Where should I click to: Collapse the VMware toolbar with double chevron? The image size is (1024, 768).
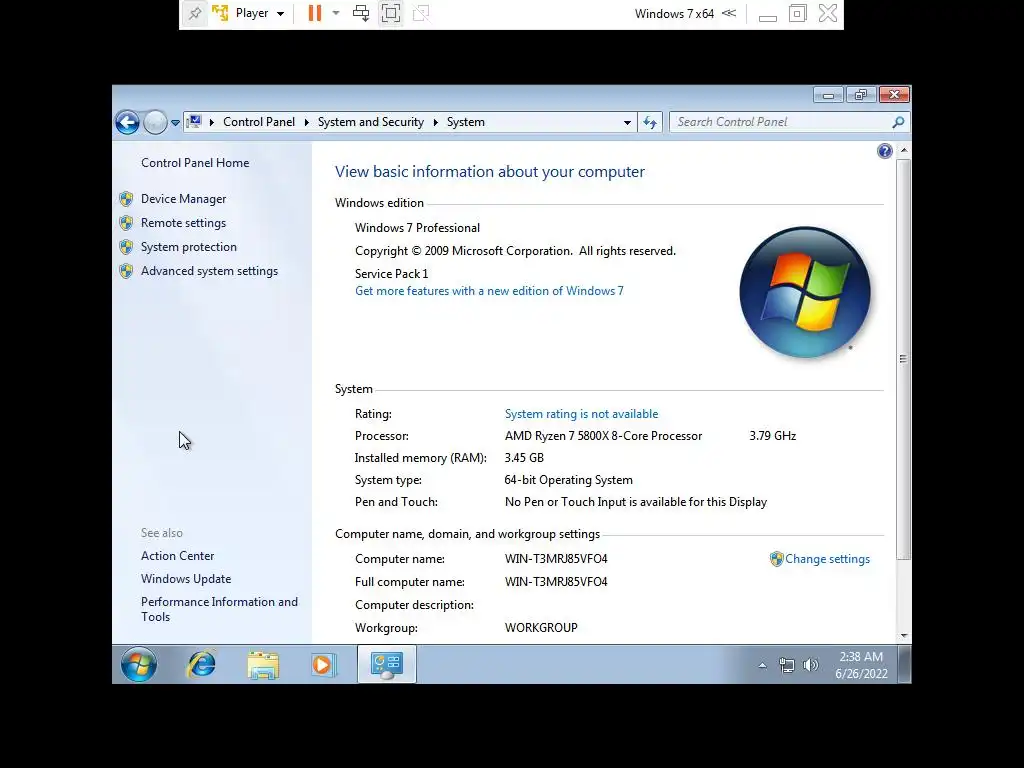click(x=729, y=13)
